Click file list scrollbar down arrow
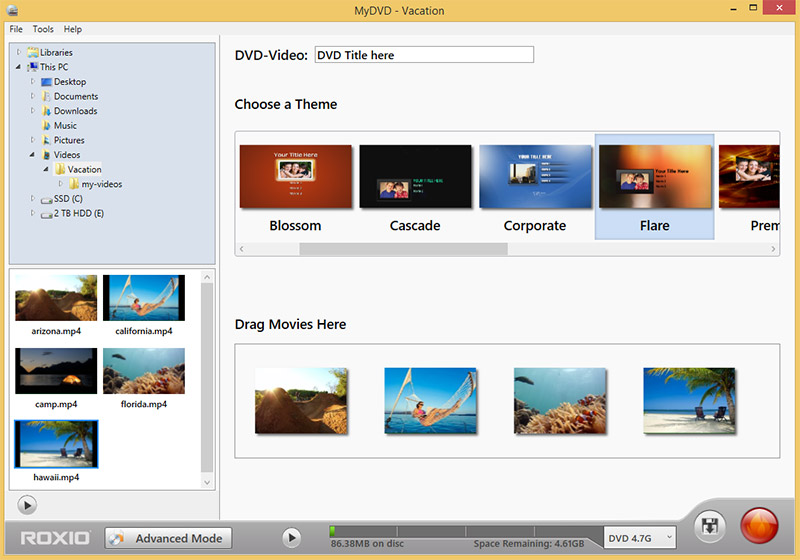This screenshot has height=560, width=800. pyautogui.click(x=207, y=482)
